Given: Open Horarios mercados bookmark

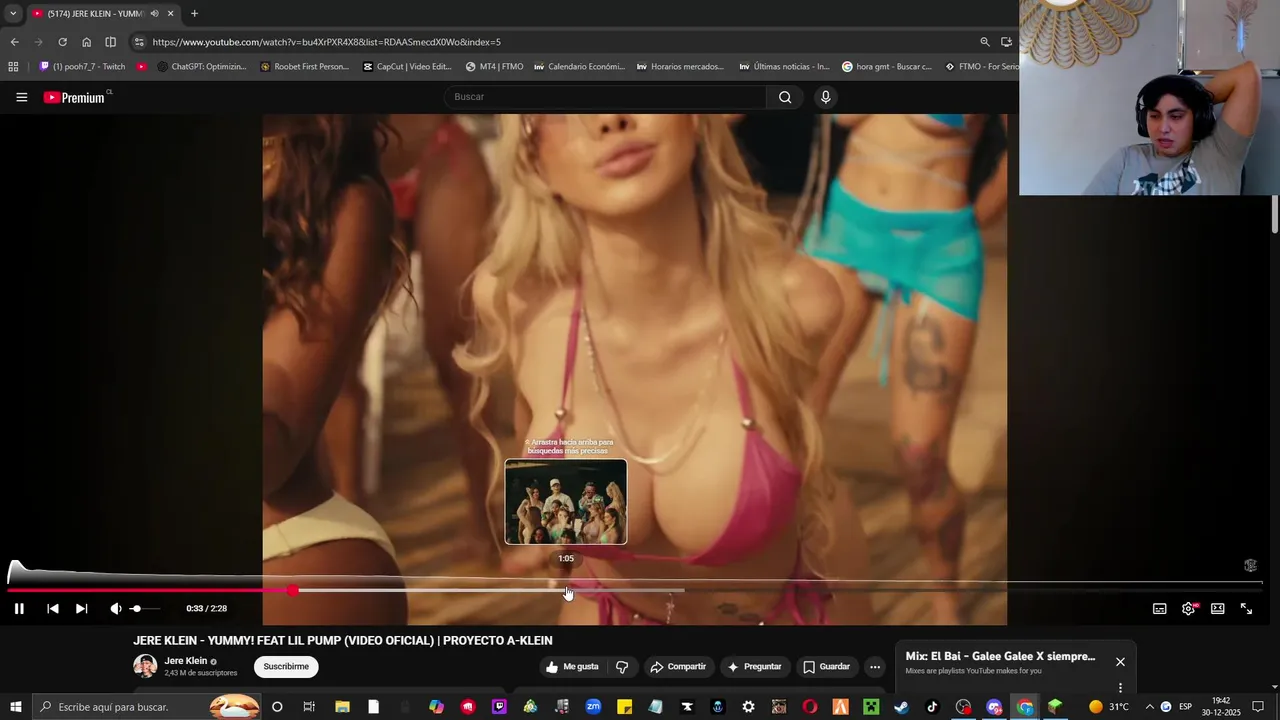Looking at the screenshot, I should pos(682,67).
